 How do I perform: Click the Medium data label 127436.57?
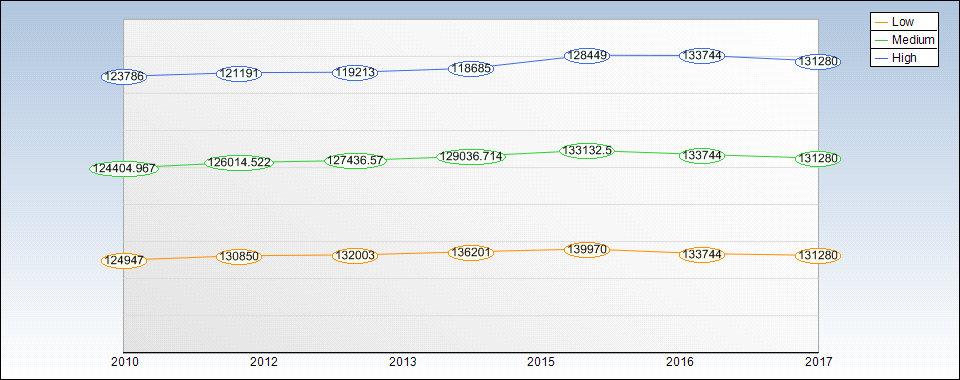(356, 161)
